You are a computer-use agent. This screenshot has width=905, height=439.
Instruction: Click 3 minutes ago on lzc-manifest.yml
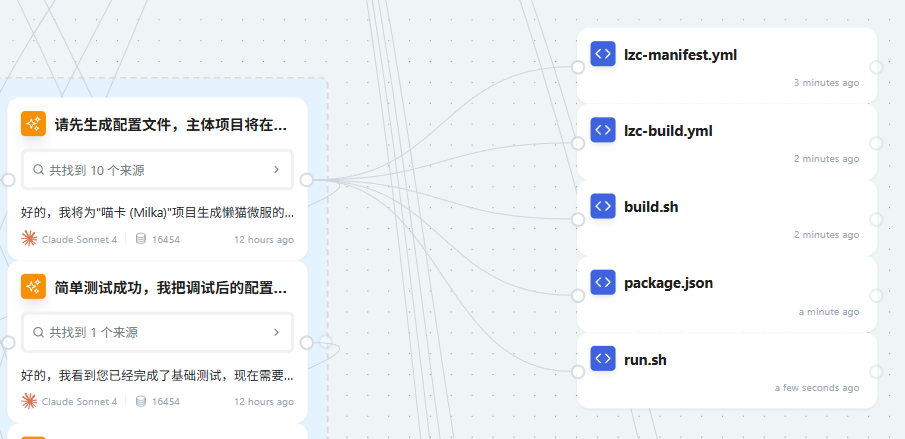(x=827, y=82)
